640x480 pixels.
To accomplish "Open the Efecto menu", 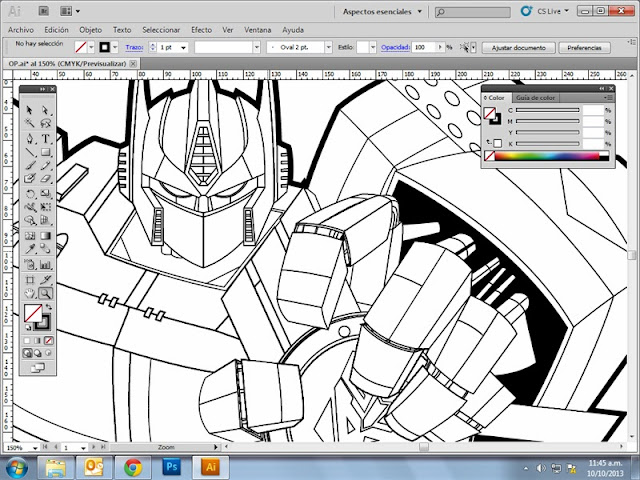I will 201,30.
